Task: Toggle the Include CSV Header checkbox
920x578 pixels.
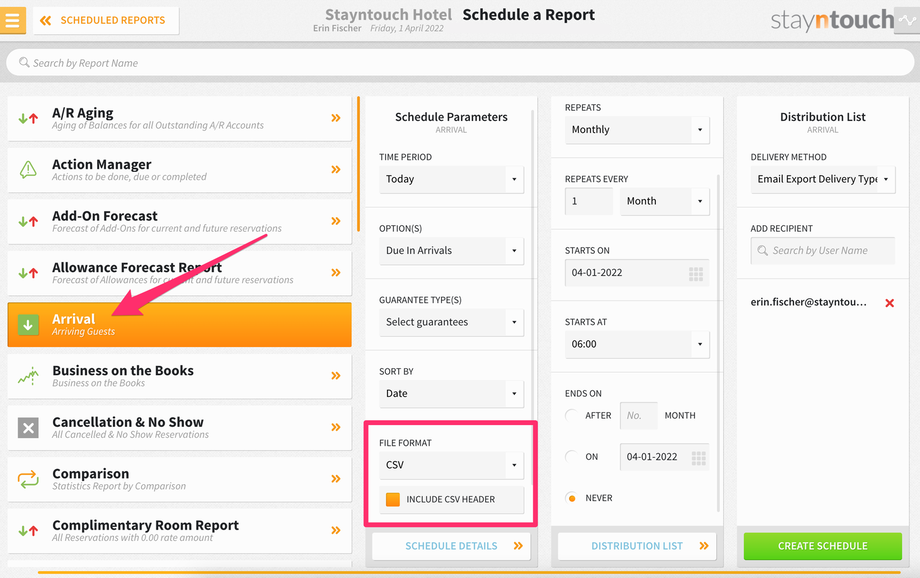Action: pyautogui.click(x=393, y=499)
